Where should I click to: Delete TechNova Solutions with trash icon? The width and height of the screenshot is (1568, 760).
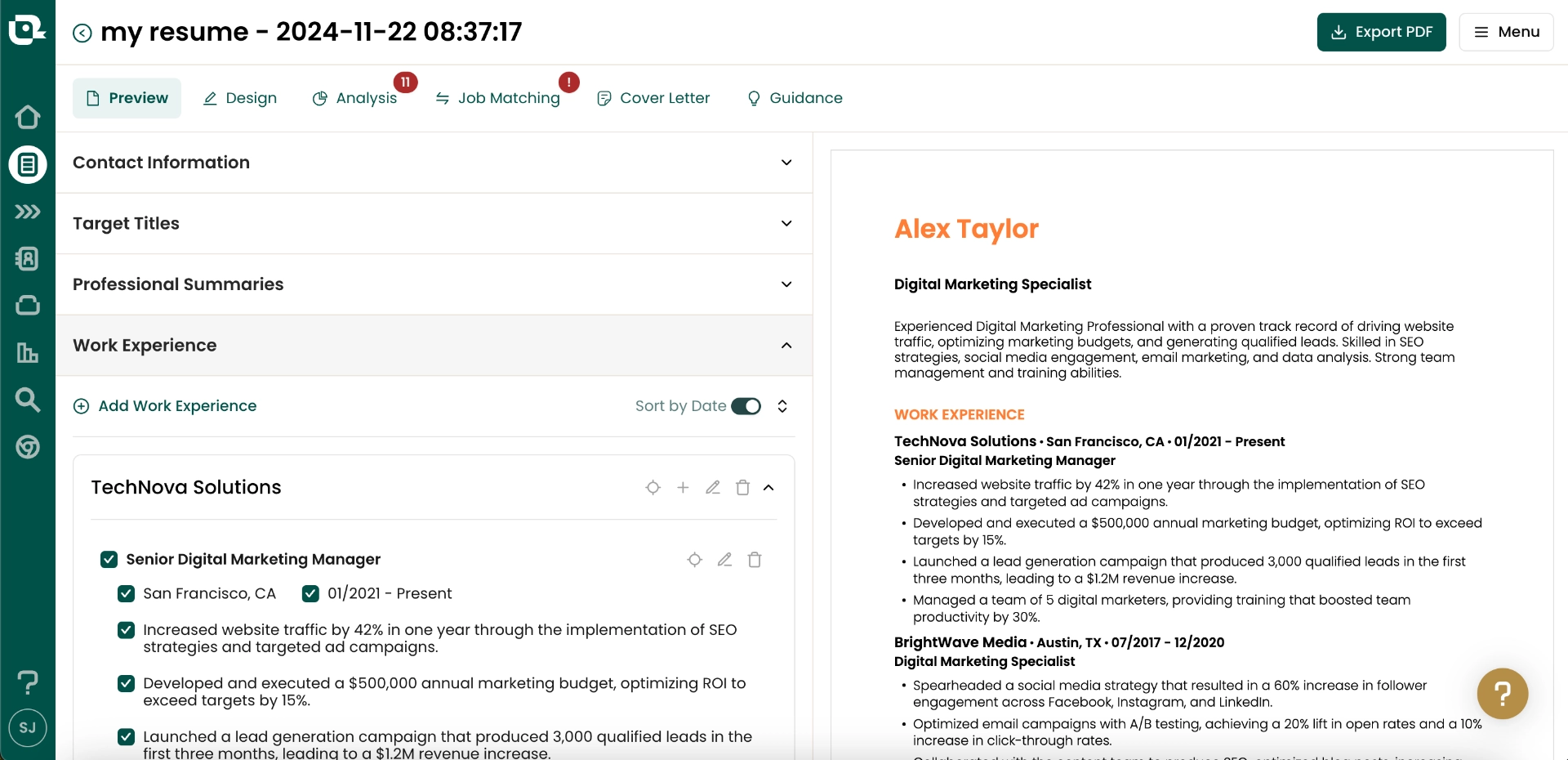pyautogui.click(x=742, y=487)
